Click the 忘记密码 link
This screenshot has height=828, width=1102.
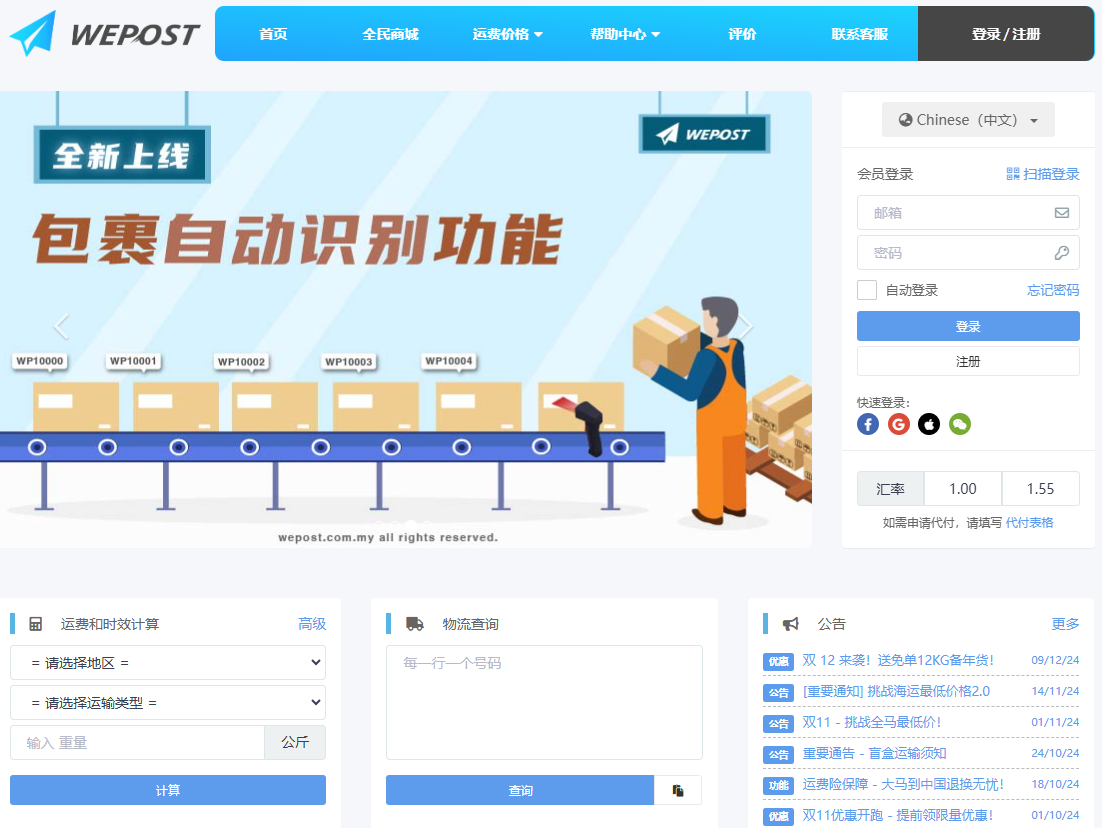[x=1053, y=290]
